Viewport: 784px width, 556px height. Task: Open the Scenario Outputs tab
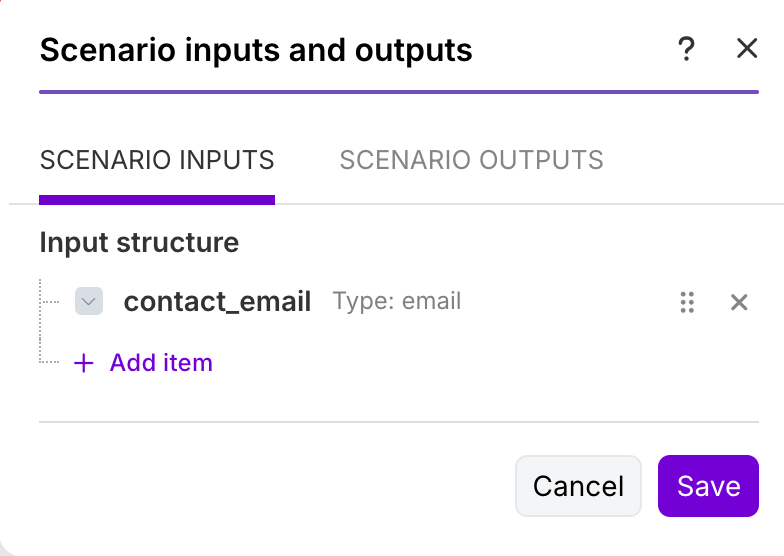click(471, 160)
